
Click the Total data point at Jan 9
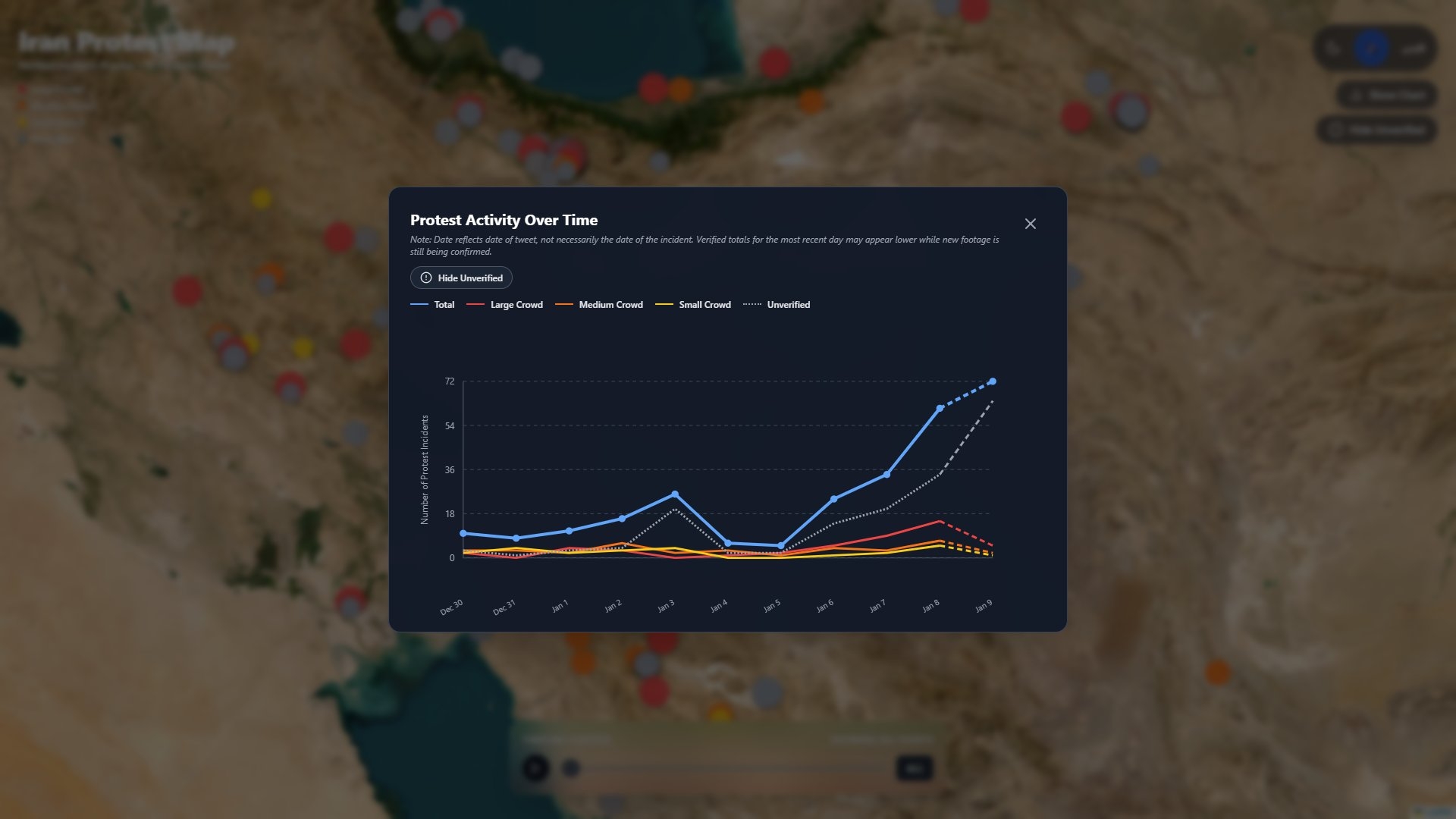tap(992, 381)
